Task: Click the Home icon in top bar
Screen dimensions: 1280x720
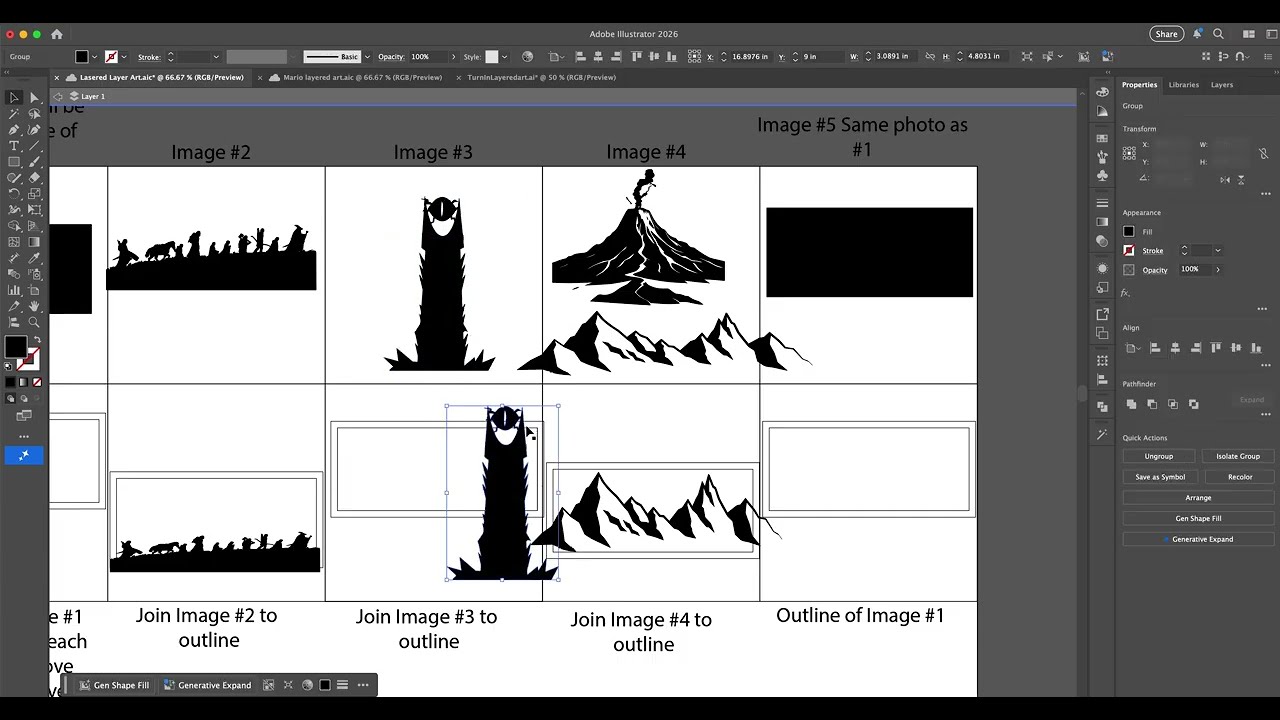Action: pyautogui.click(x=57, y=34)
